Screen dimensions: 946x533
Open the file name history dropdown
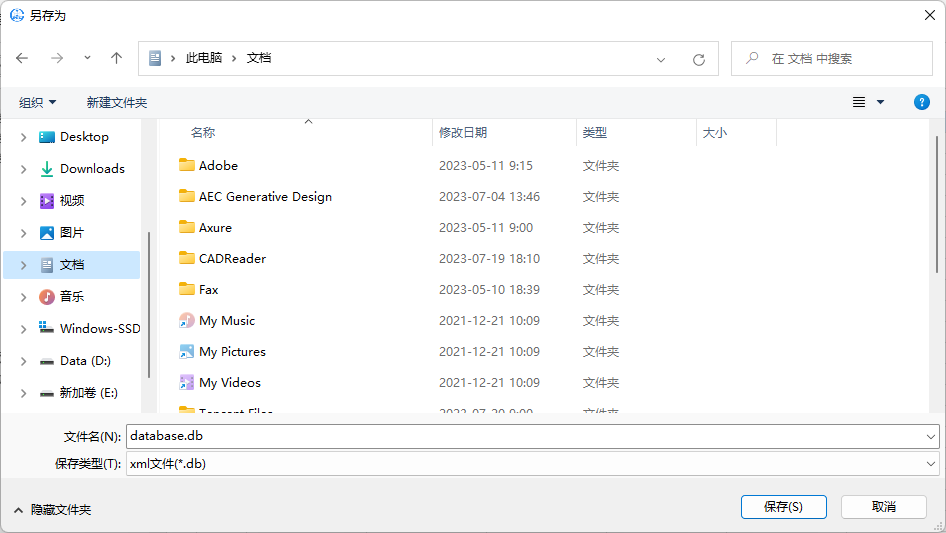931,437
